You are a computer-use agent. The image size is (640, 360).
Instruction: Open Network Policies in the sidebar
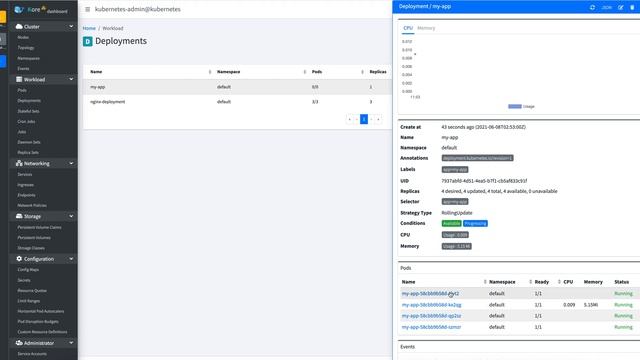[x=32, y=205]
